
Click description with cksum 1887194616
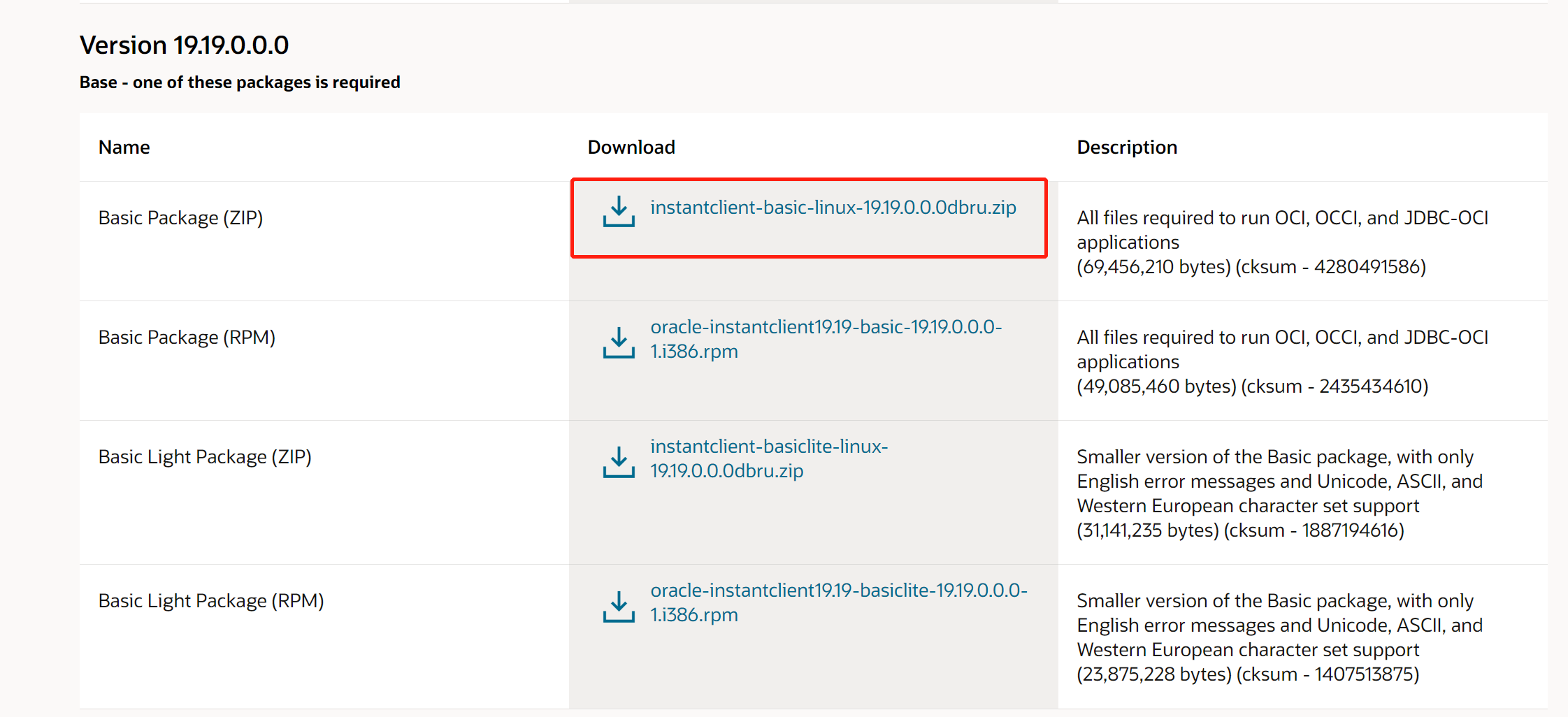coord(1279,493)
